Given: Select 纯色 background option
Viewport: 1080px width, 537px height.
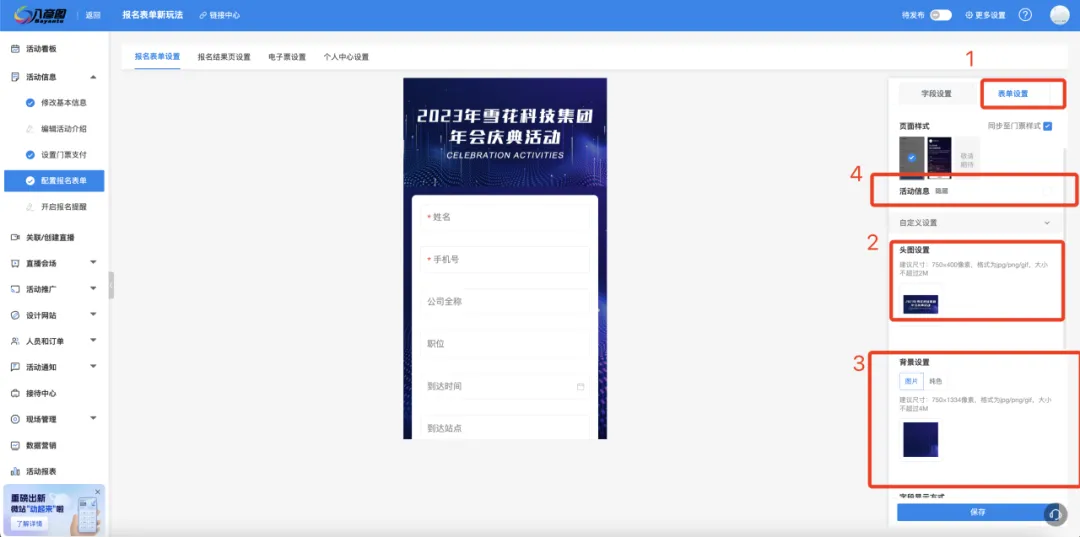Looking at the screenshot, I should 936,381.
